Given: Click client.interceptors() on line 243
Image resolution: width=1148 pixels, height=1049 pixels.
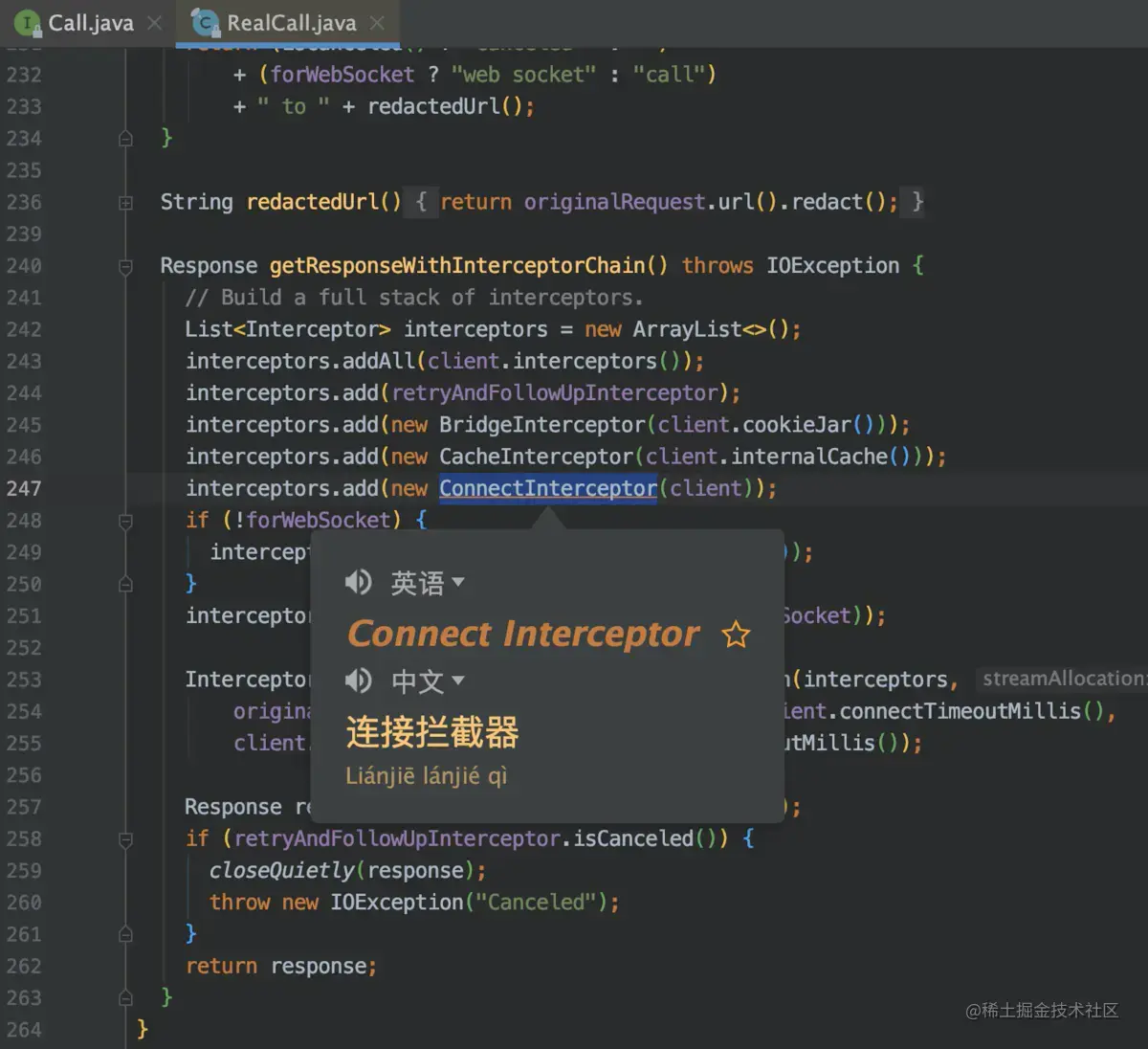Looking at the screenshot, I should 554,361.
